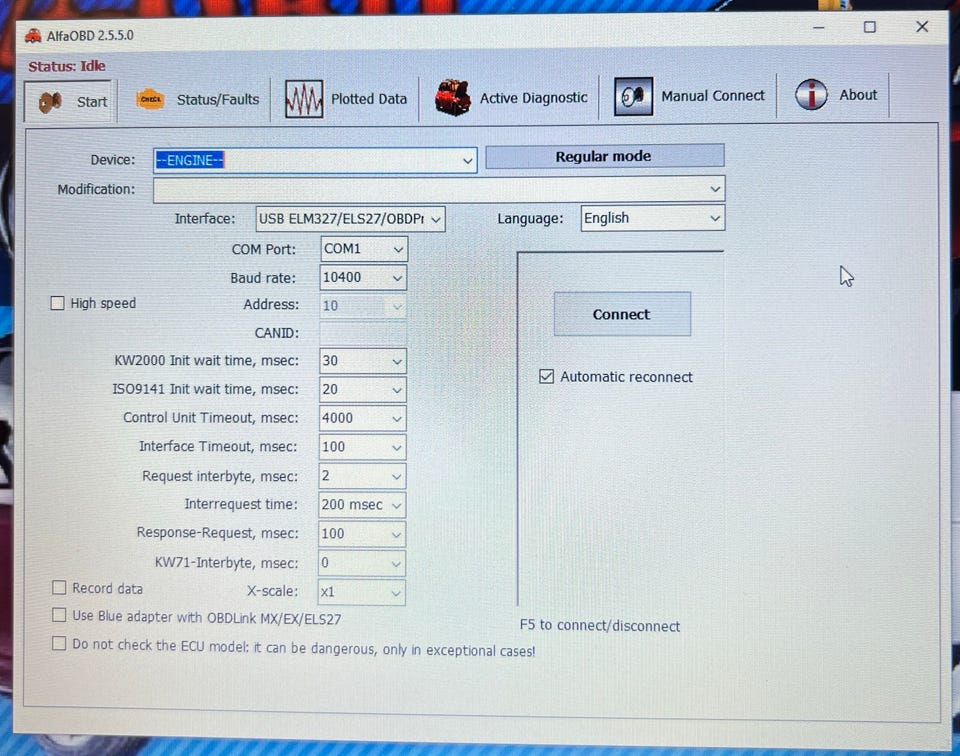Click the Plotted Data waveform icon
Image resolution: width=960 pixels, height=756 pixels.
tap(304, 99)
